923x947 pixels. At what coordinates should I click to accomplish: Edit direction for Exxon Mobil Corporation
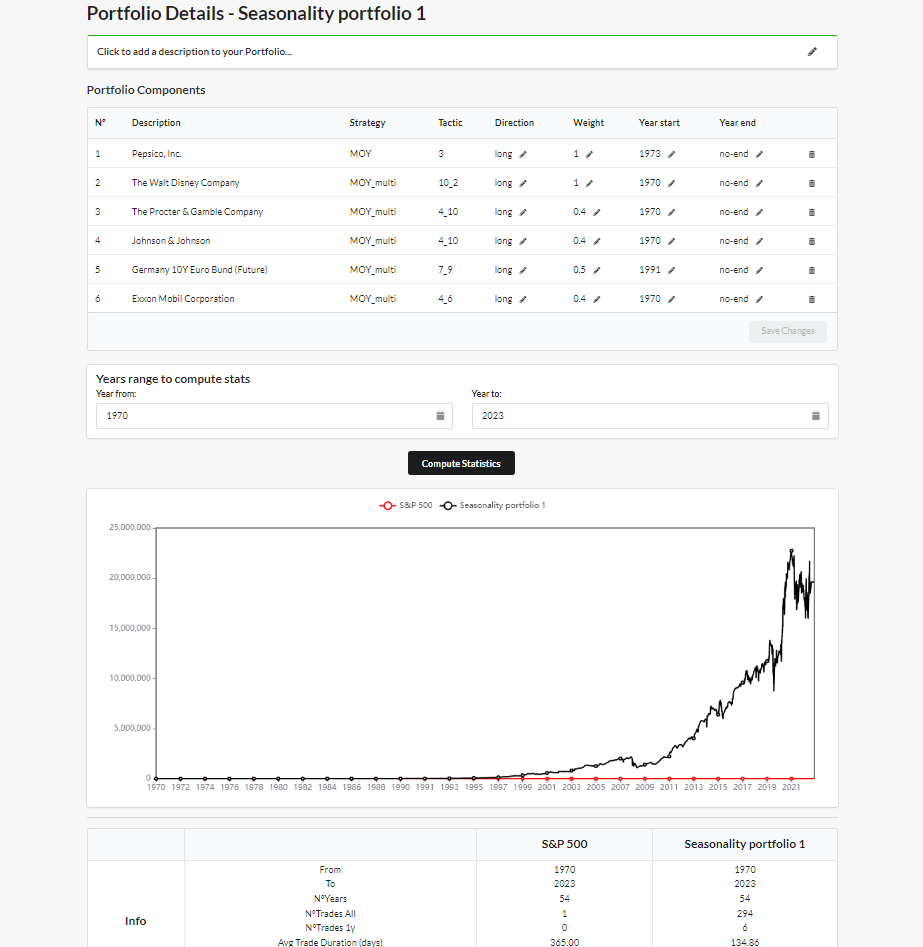[x=523, y=300]
